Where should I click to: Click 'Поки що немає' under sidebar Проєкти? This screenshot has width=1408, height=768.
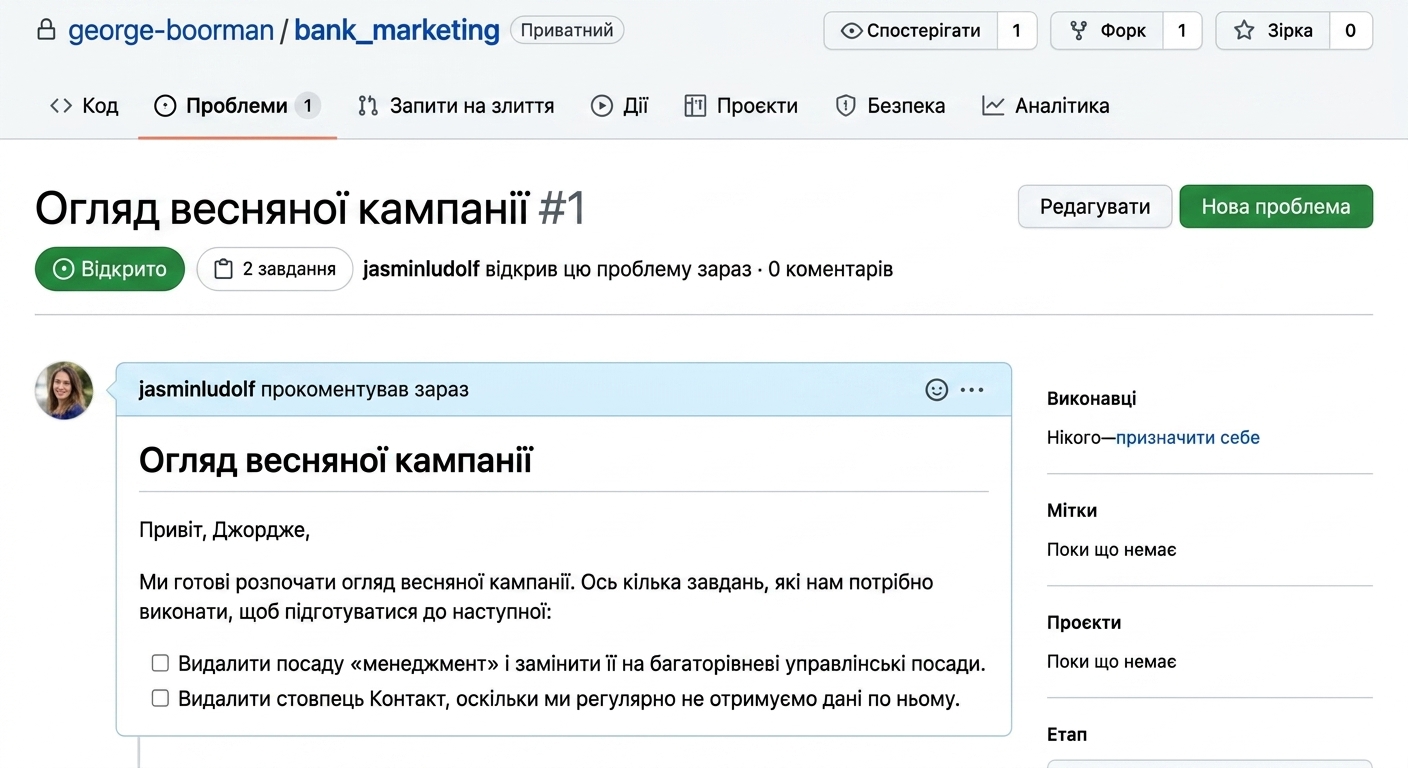click(1112, 661)
